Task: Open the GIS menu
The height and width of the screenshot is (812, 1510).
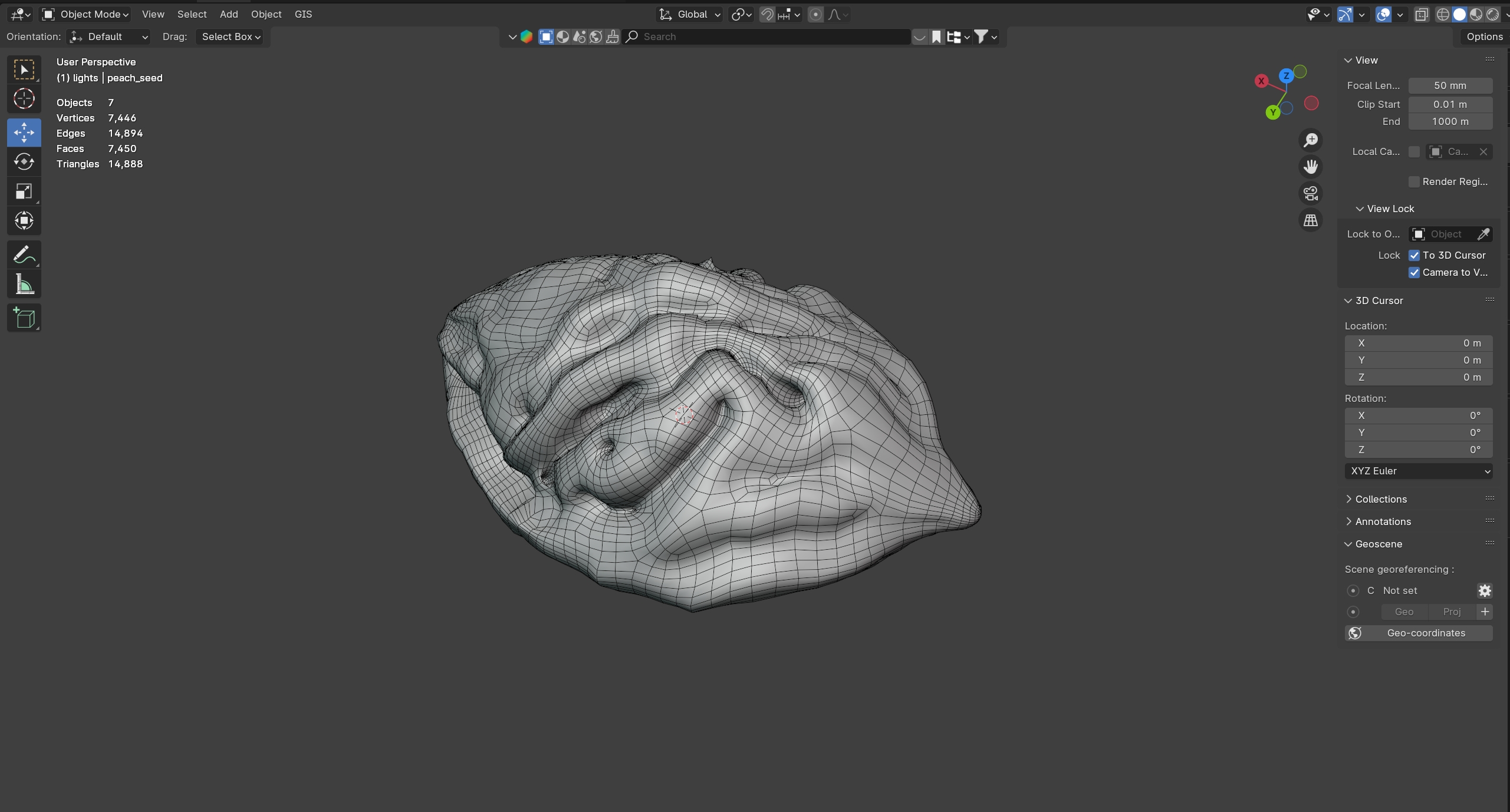Action: 303,14
